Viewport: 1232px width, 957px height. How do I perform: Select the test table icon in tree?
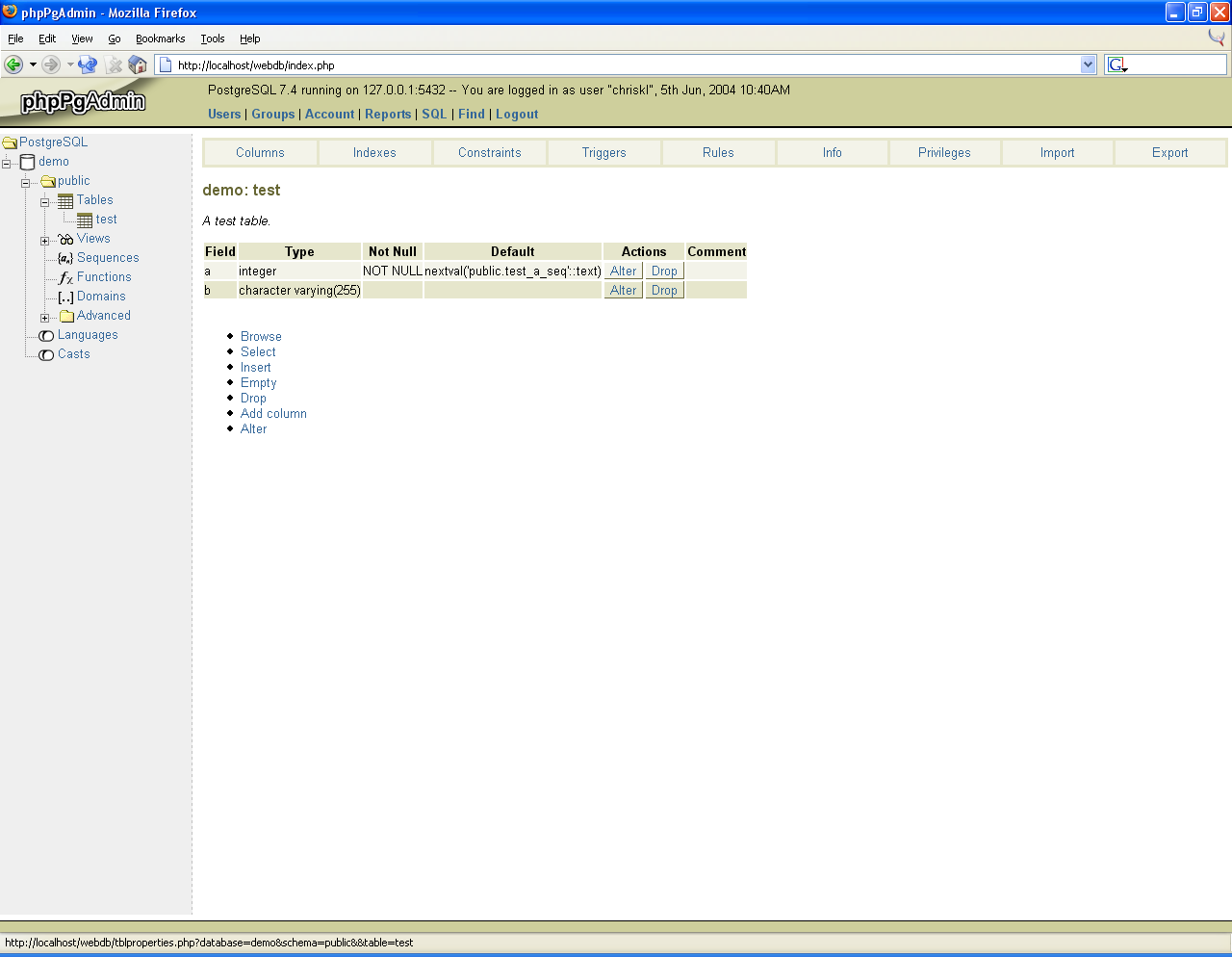point(85,220)
